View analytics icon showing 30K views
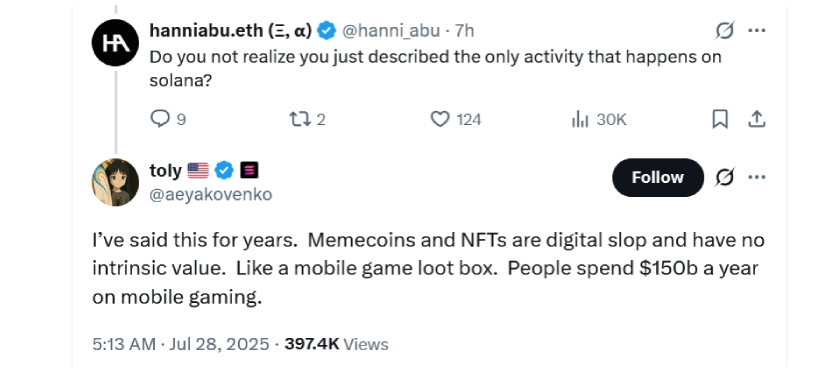 click(579, 119)
